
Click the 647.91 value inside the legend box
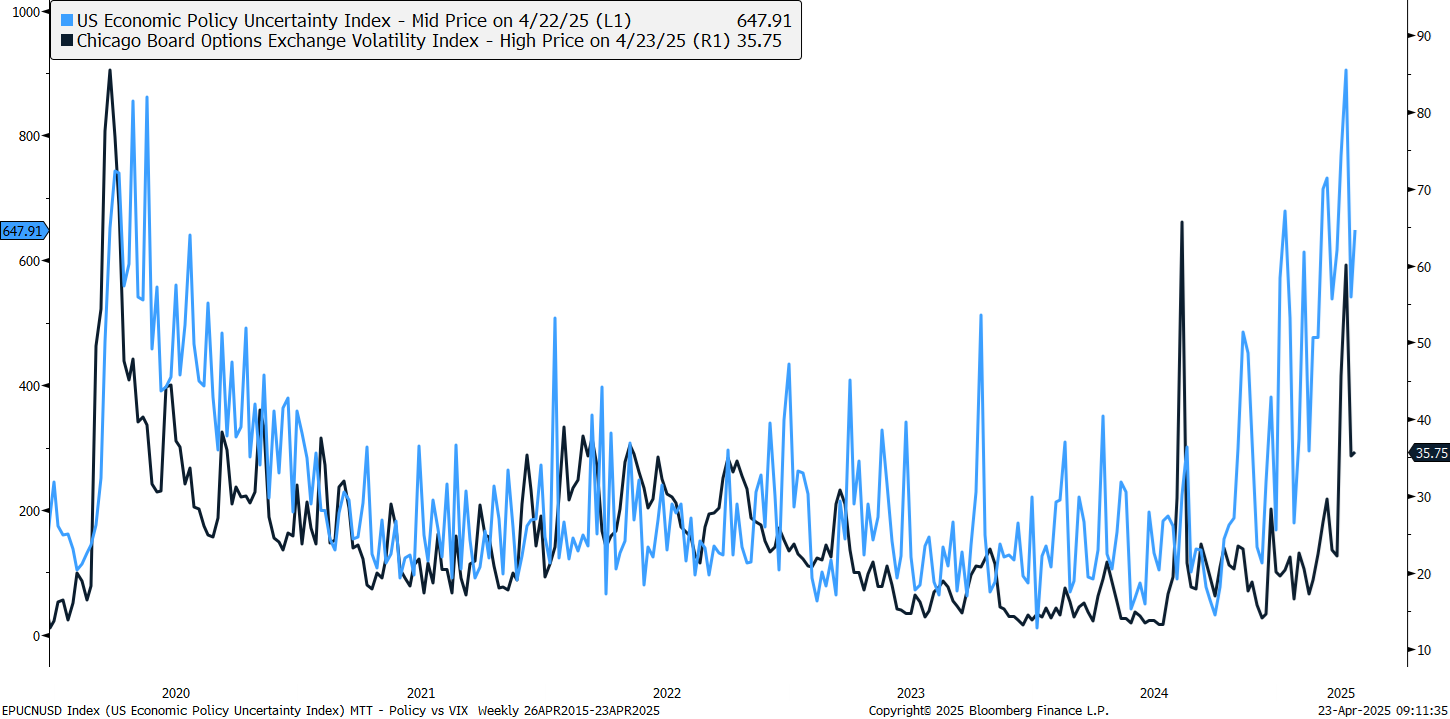tap(763, 20)
